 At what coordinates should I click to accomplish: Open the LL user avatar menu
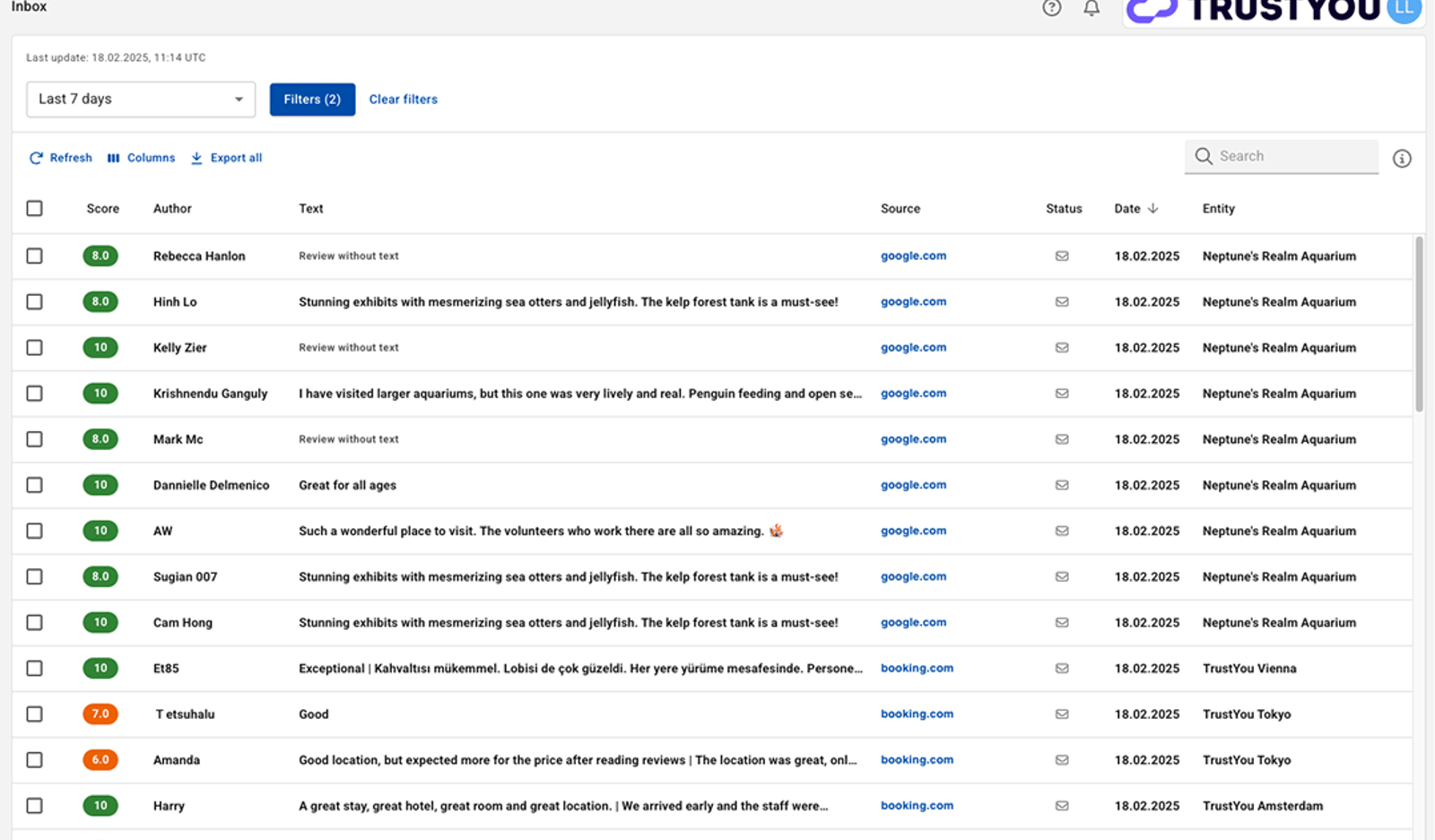pos(1404,9)
